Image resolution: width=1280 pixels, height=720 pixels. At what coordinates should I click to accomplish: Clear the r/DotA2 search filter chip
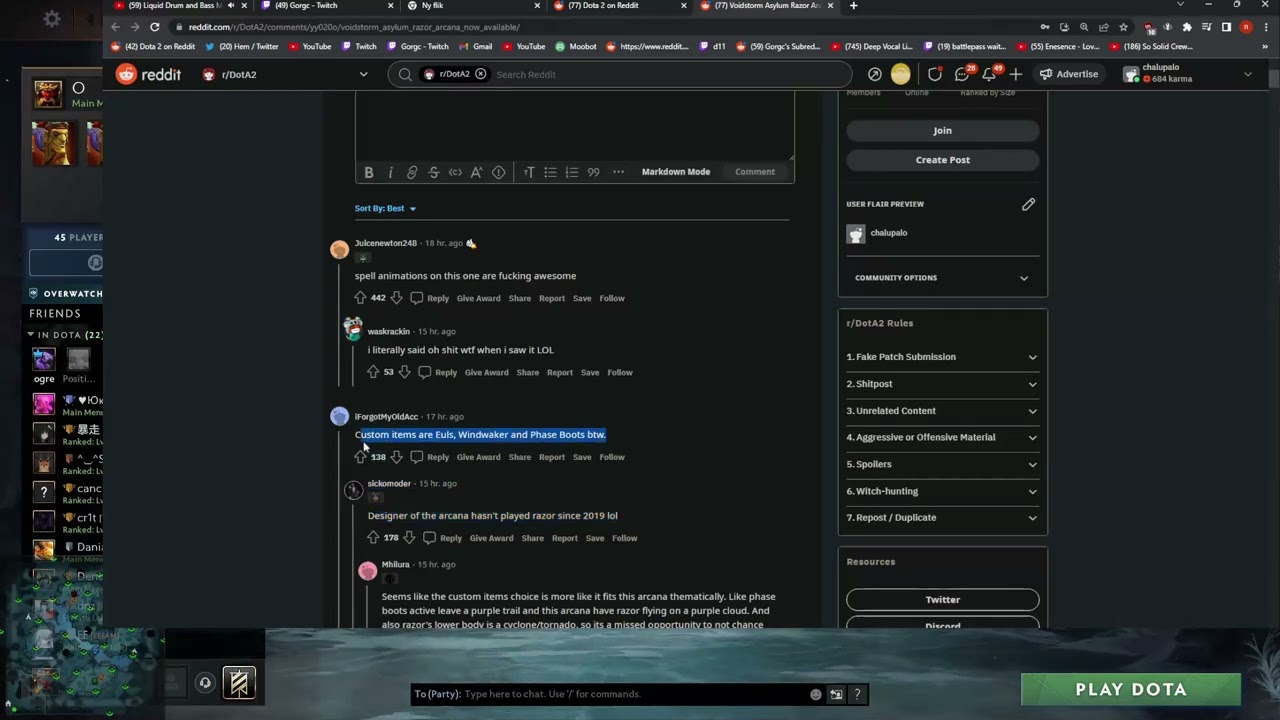click(x=481, y=74)
